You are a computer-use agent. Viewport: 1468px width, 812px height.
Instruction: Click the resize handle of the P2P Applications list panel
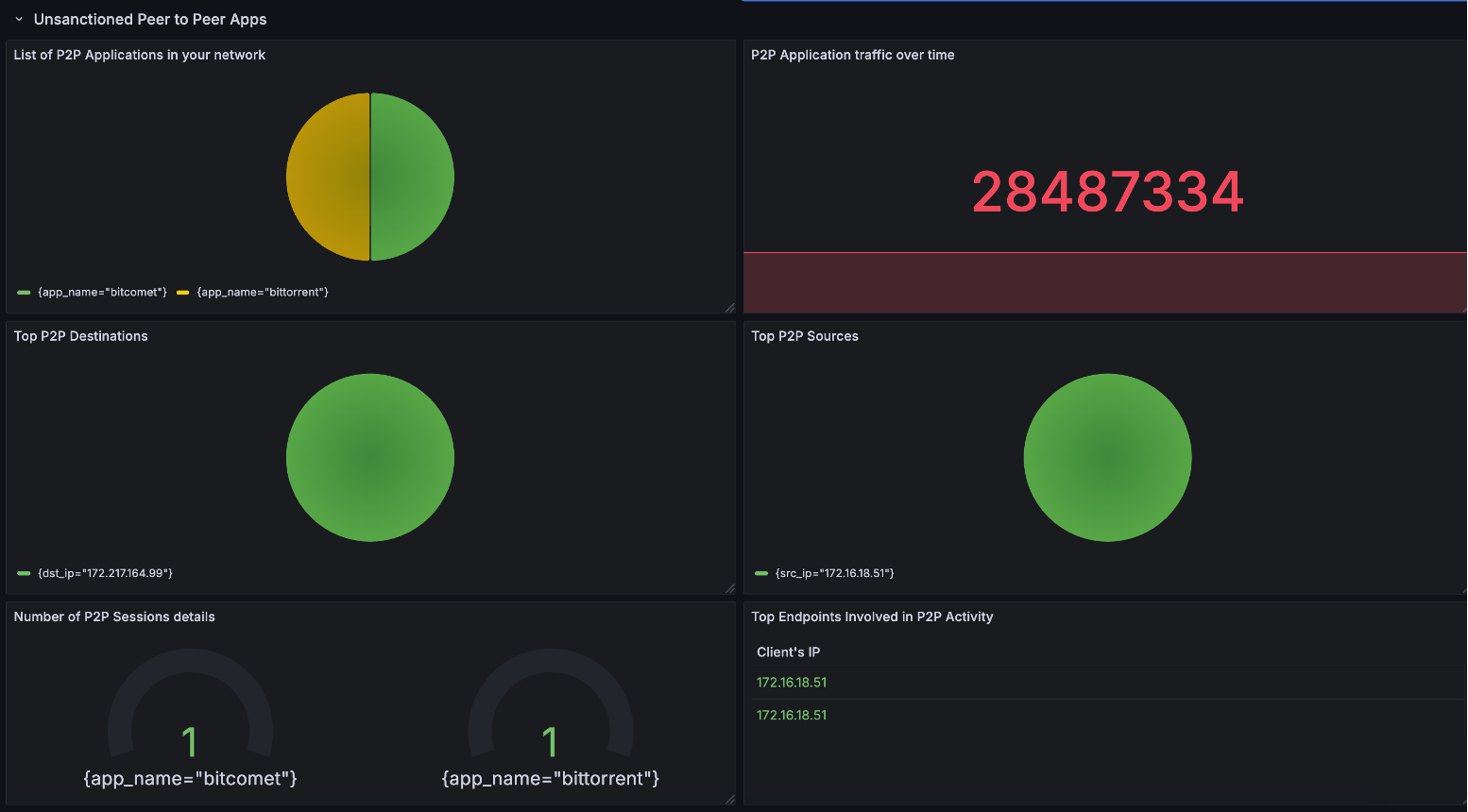[x=730, y=308]
